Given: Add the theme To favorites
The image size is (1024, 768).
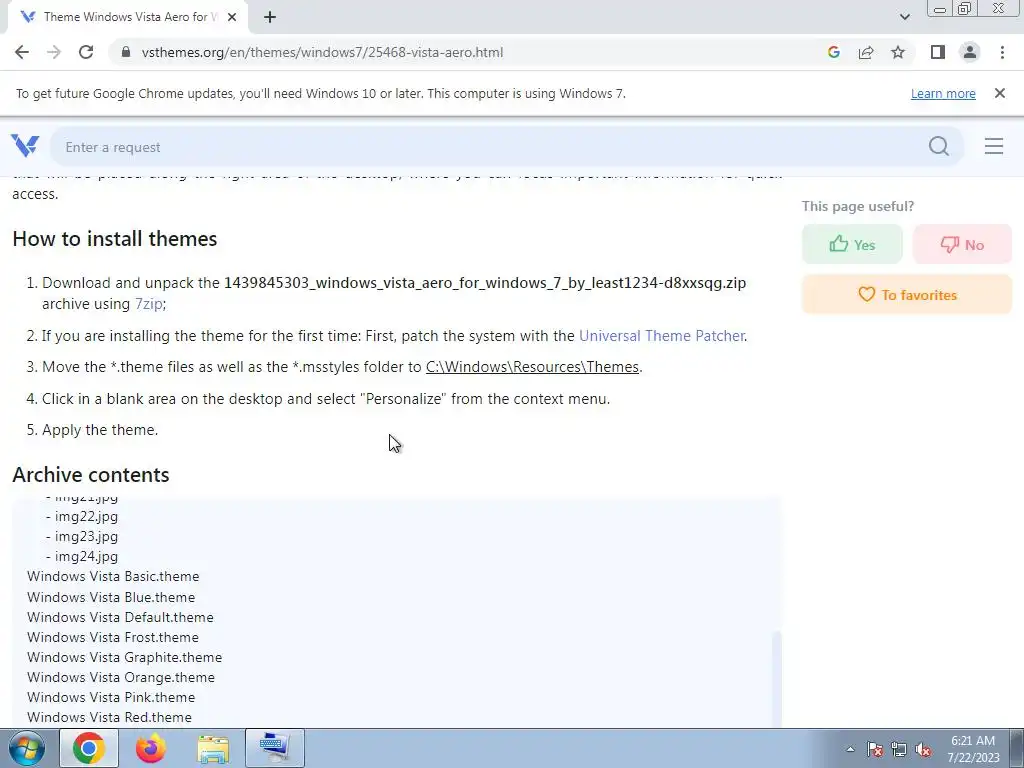Looking at the screenshot, I should [x=907, y=295].
